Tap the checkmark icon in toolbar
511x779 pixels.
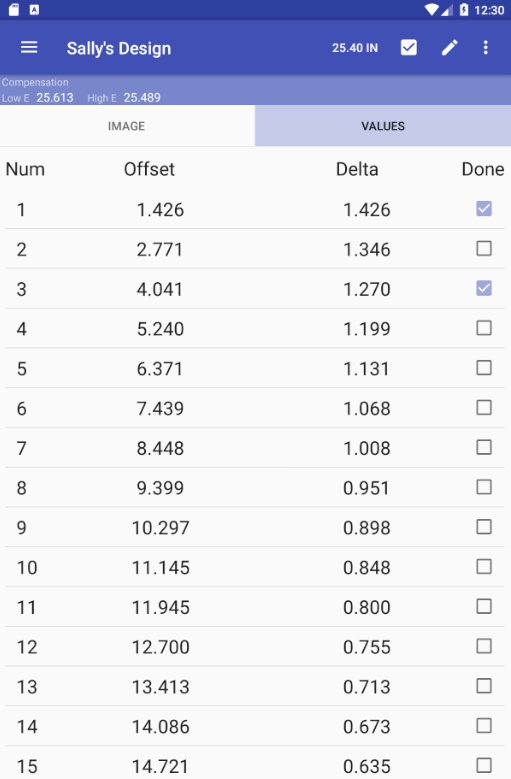[x=409, y=48]
